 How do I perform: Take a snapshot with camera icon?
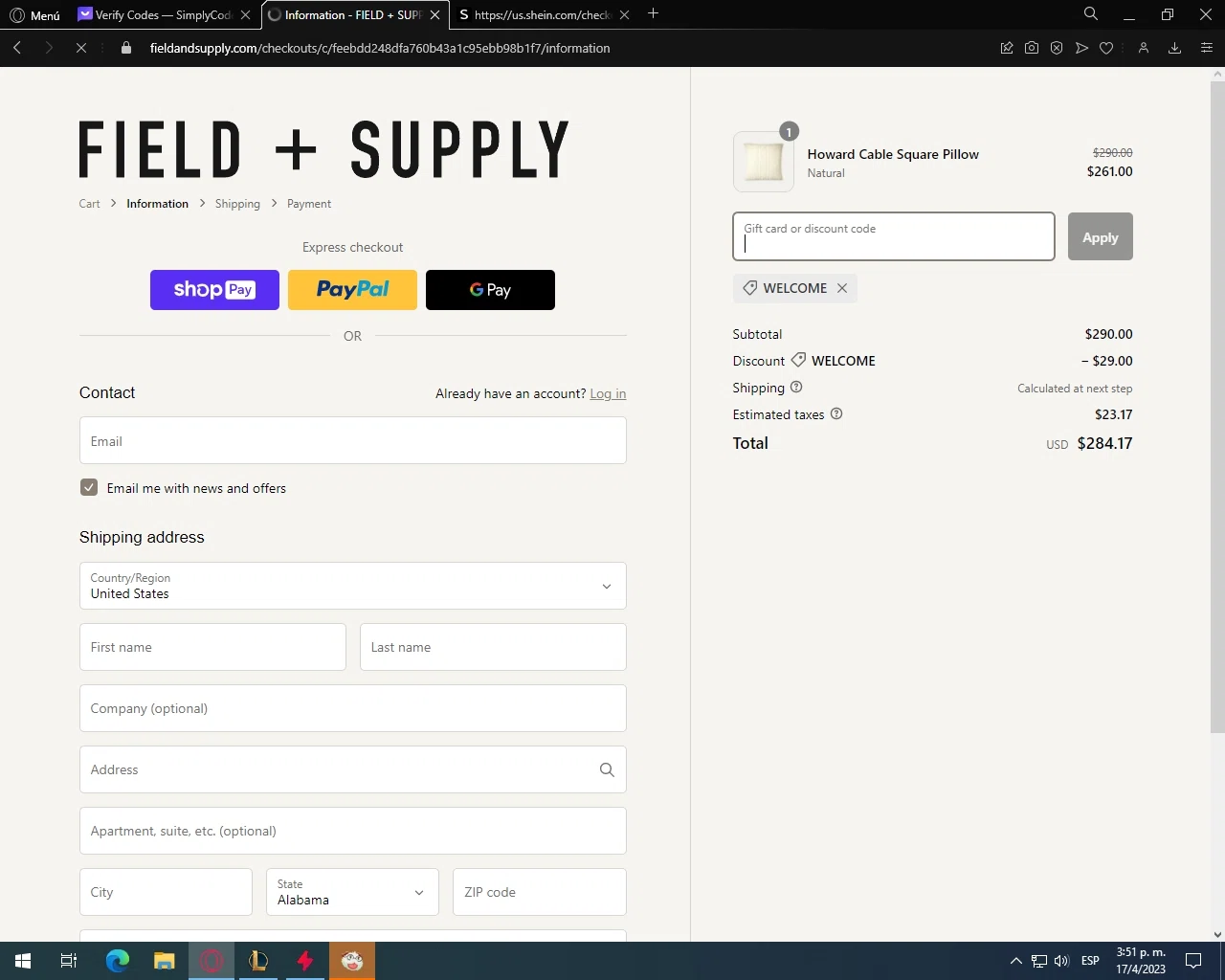pyautogui.click(x=1032, y=48)
